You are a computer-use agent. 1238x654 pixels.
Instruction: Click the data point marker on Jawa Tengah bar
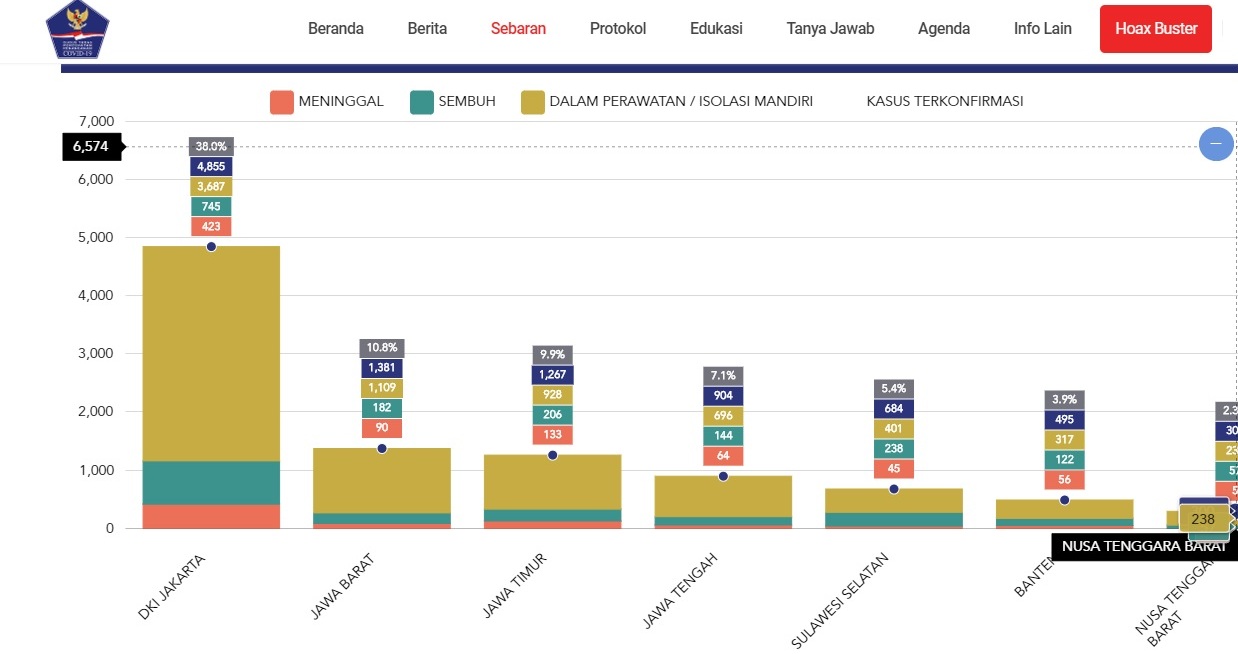[x=723, y=476]
